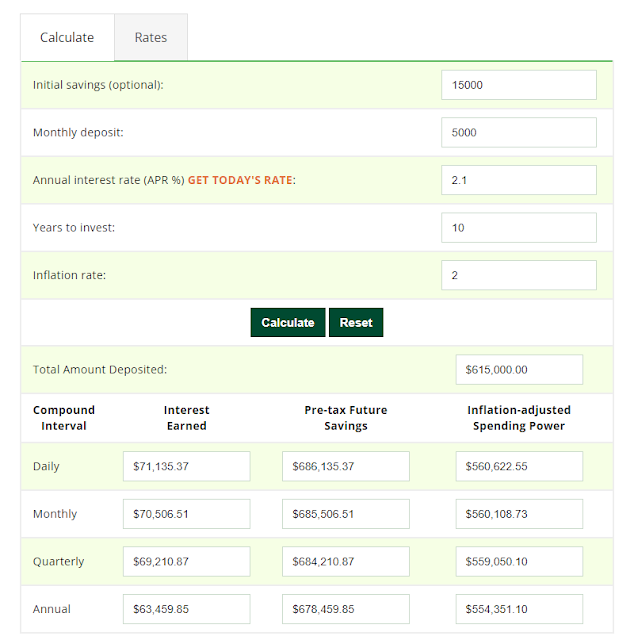Open the Rates tab
Viewport: 634px width, 640px height.
151,38
